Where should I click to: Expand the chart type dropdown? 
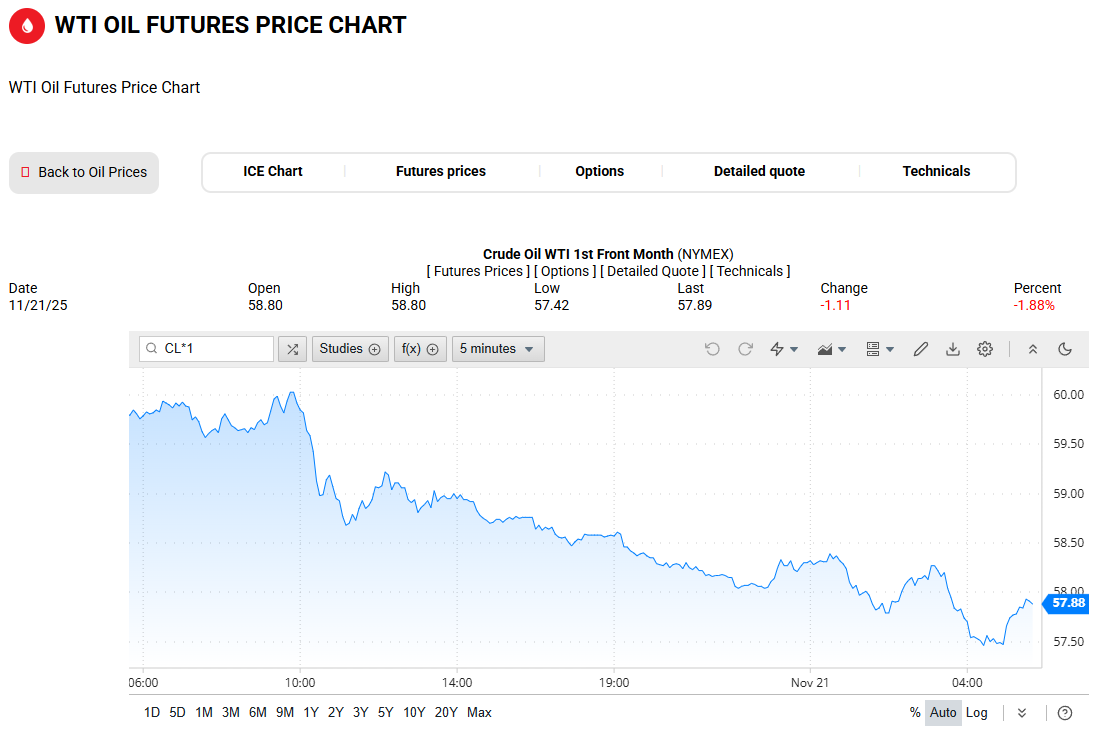click(832, 349)
